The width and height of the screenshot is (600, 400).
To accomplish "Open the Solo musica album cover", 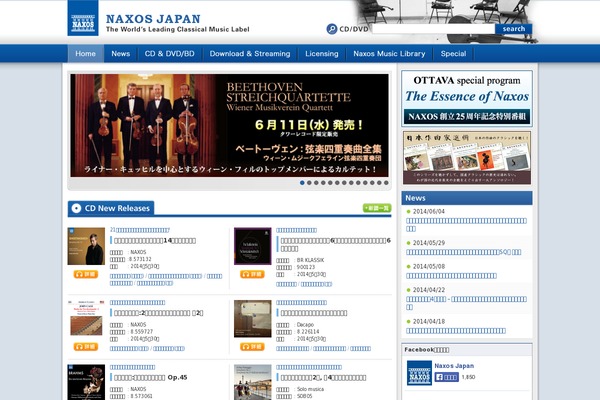I will tap(253, 382).
